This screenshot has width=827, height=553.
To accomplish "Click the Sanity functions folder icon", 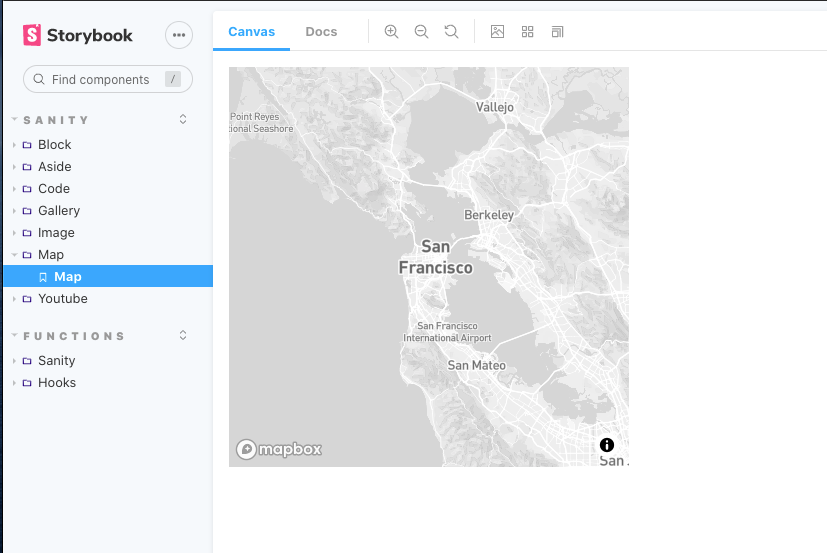I will pos(27,361).
